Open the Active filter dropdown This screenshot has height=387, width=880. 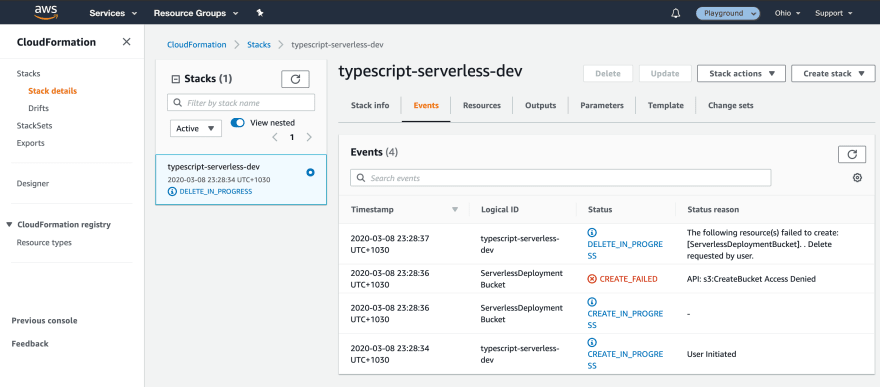coord(196,128)
